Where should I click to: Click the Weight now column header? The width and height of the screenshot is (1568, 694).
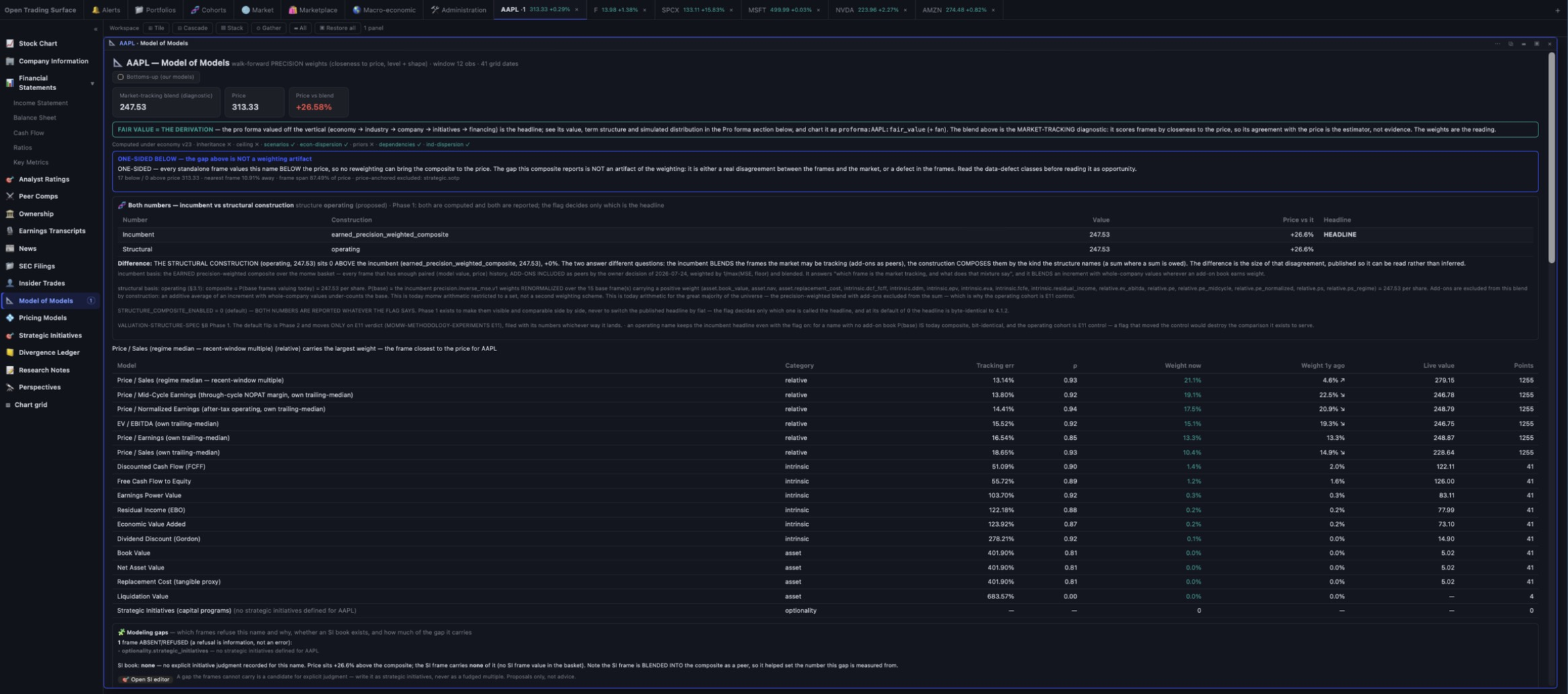pos(1183,366)
